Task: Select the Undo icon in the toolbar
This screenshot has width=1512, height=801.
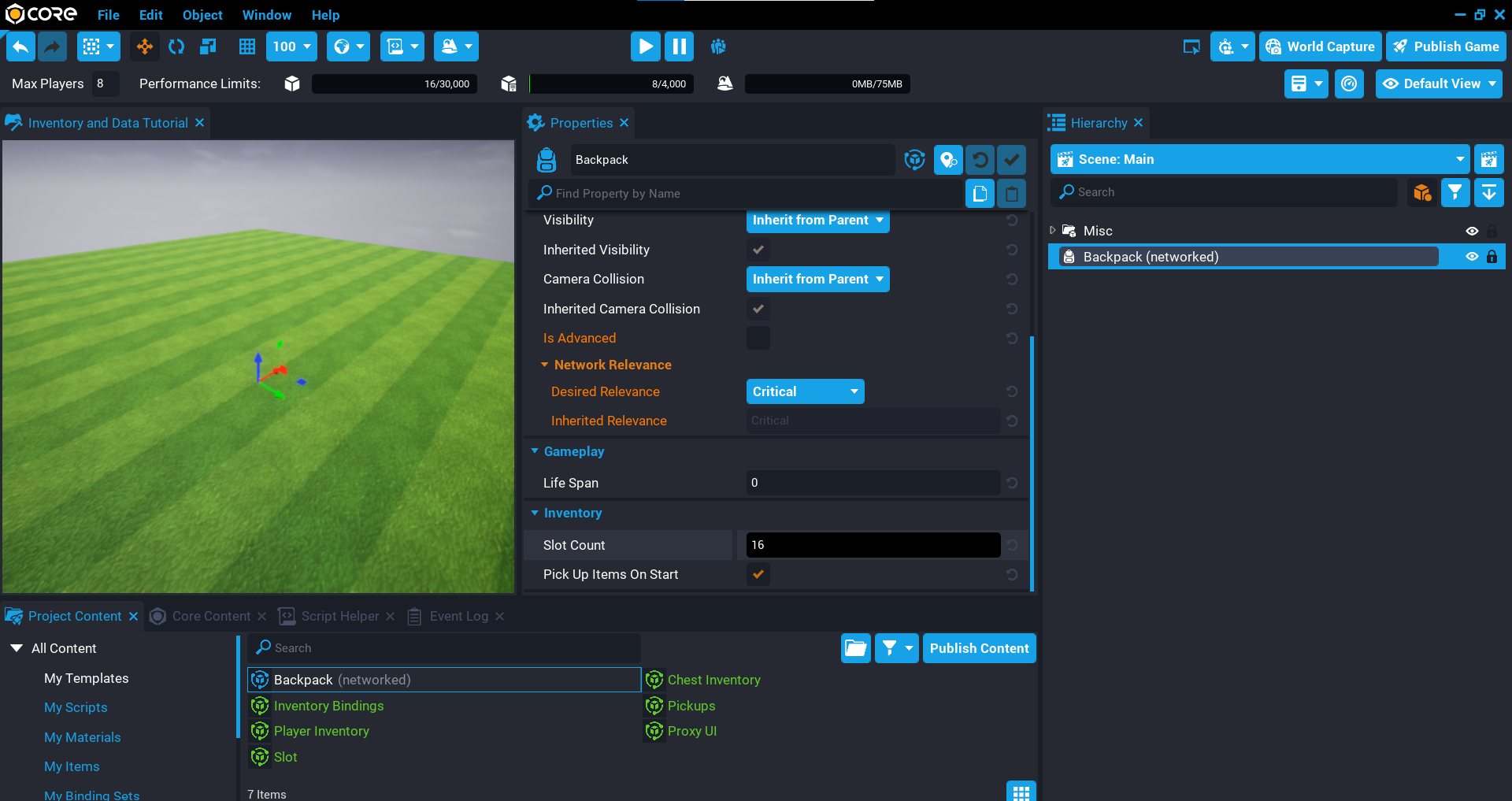Action: coord(20,46)
